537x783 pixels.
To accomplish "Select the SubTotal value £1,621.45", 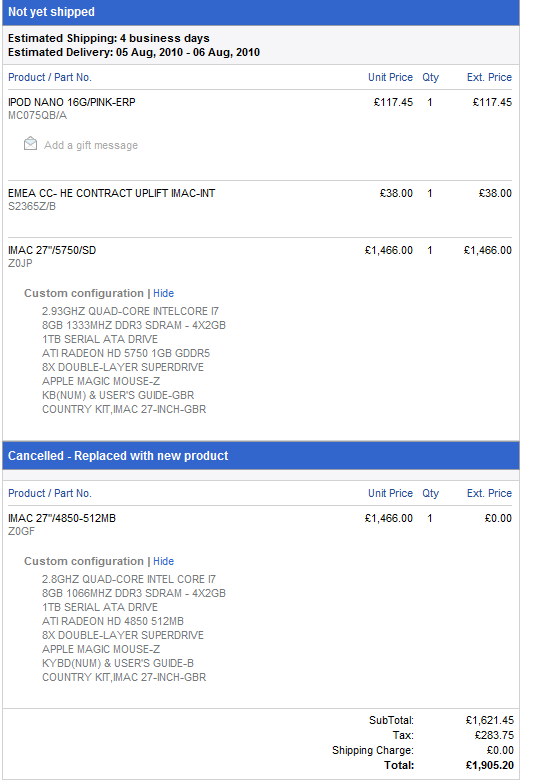I will click(x=490, y=720).
